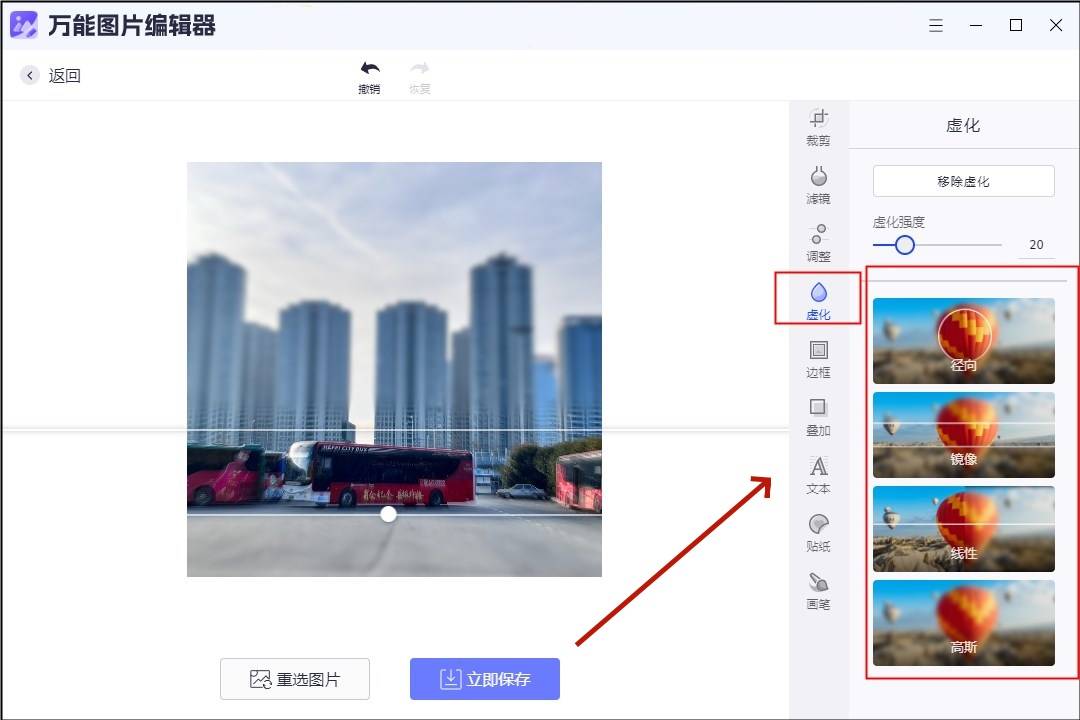This screenshot has height=720, width=1080.
Task: Open the 滤镜 filter panel
Action: pyautogui.click(x=818, y=186)
